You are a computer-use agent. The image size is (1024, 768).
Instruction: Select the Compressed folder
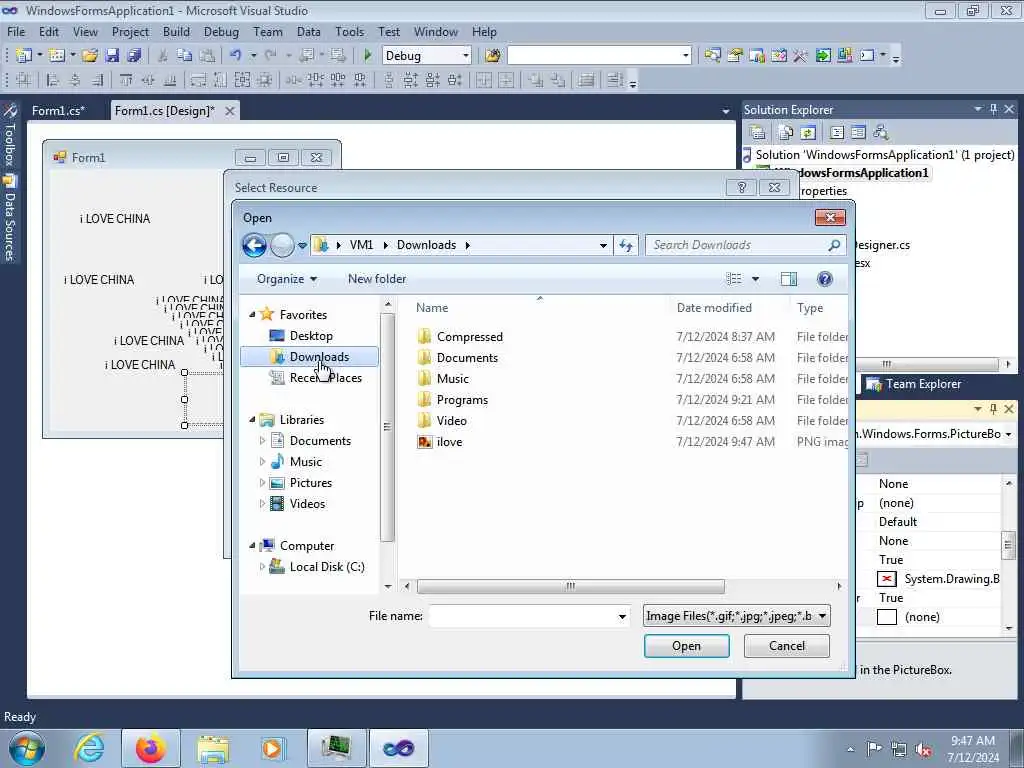click(x=470, y=337)
